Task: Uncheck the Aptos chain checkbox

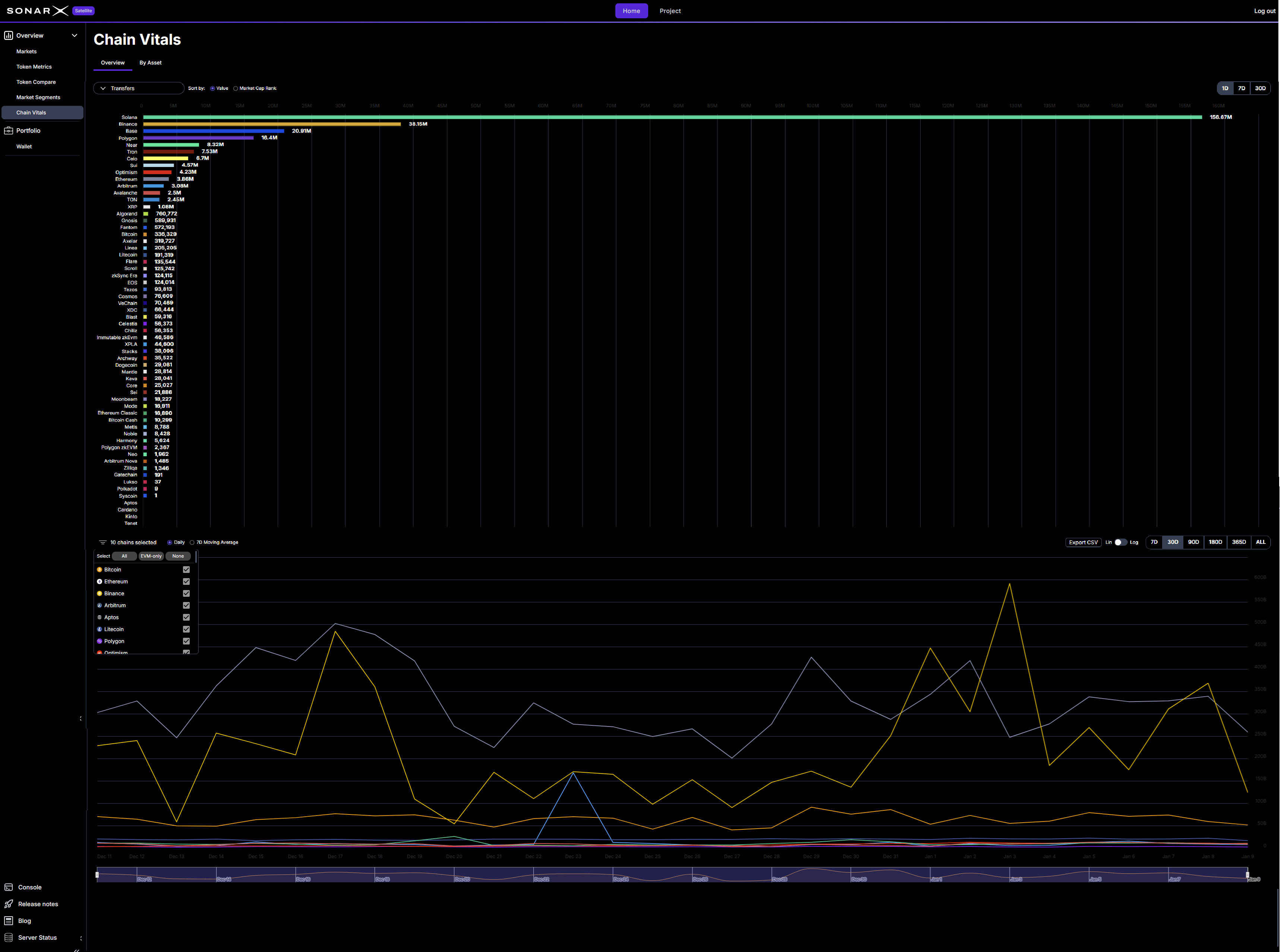Action: 186,617
